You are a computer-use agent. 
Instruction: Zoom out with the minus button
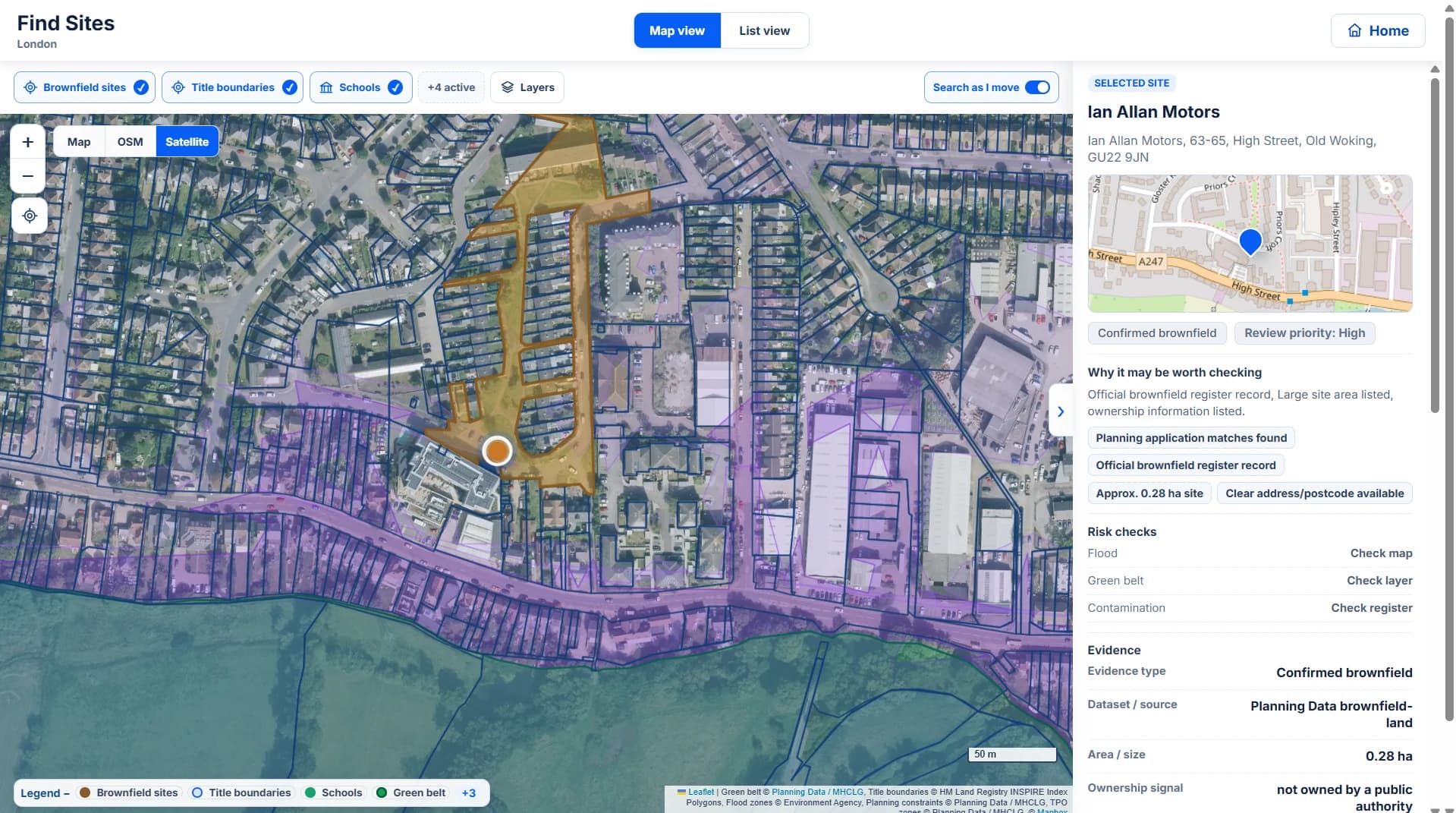[x=28, y=176]
